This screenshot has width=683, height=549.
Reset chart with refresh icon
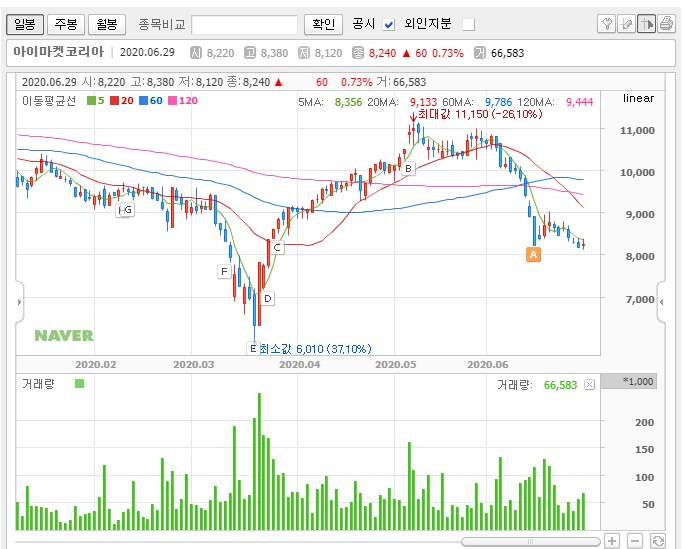(x=658, y=541)
